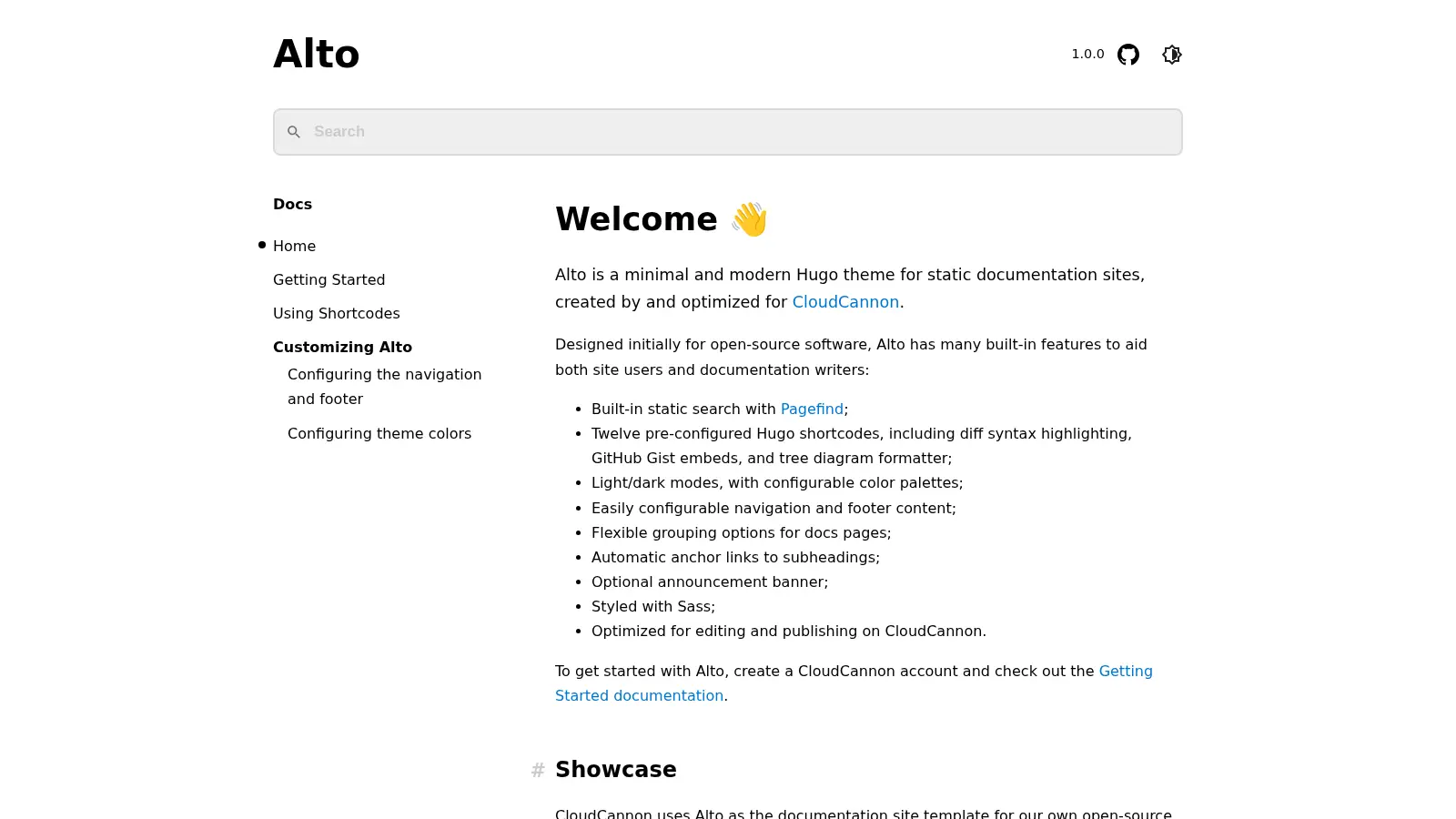Click the Alto site title
1456x819 pixels.
point(317,54)
